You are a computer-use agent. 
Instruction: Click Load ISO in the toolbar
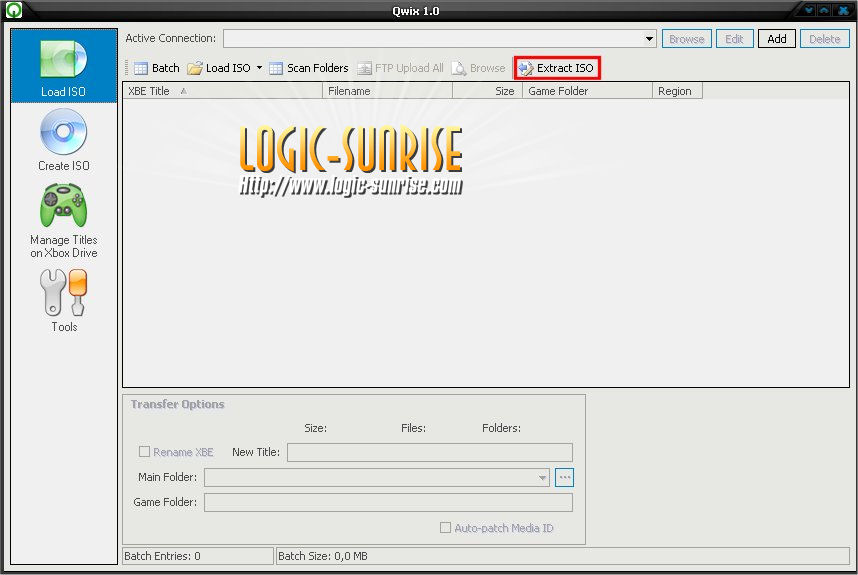click(219, 68)
